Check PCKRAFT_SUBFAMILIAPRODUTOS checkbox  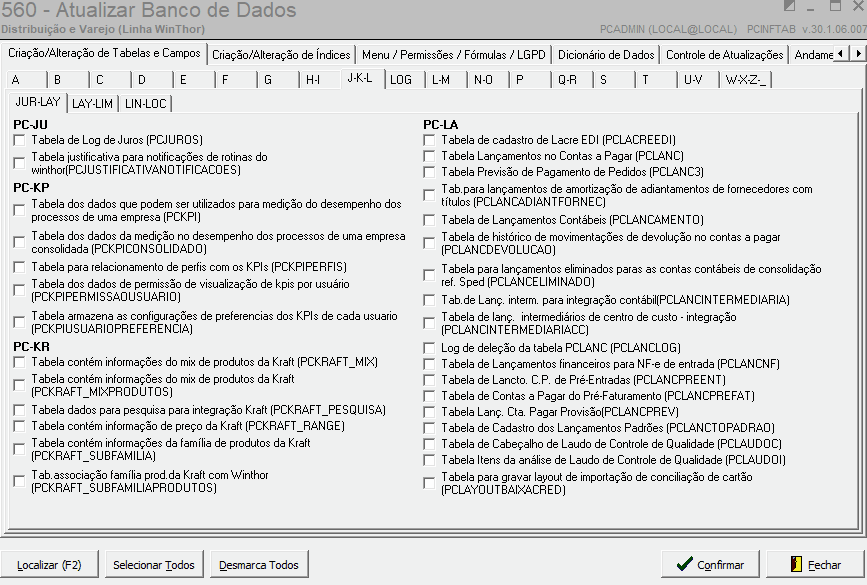(x=19, y=481)
